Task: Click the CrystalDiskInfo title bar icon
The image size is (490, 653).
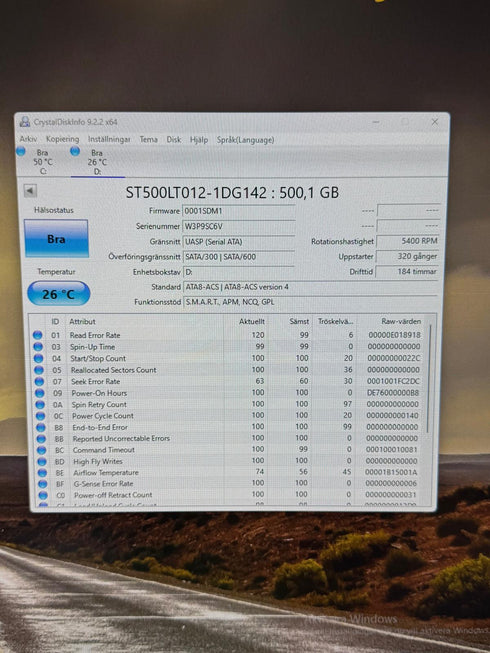Action: tap(25, 122)
